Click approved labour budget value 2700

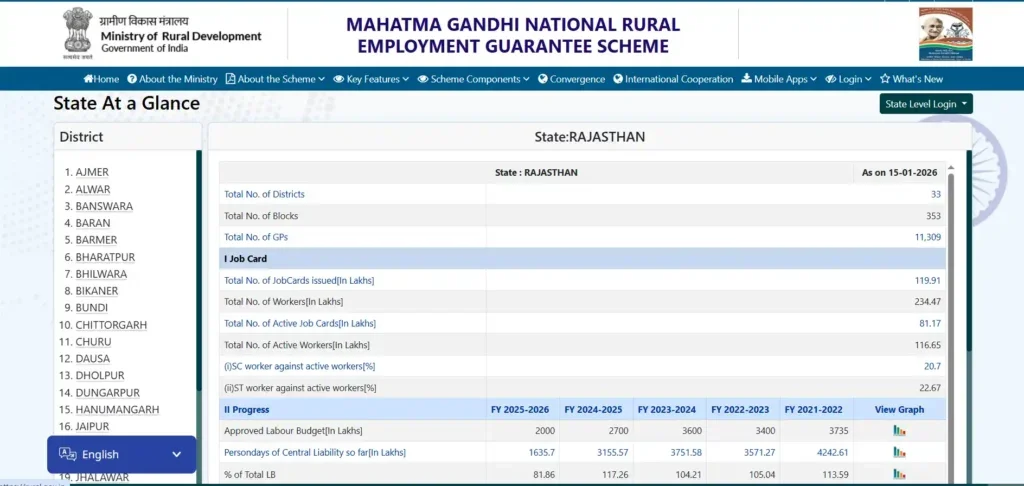pyautogui.click(x=618, y=430)
